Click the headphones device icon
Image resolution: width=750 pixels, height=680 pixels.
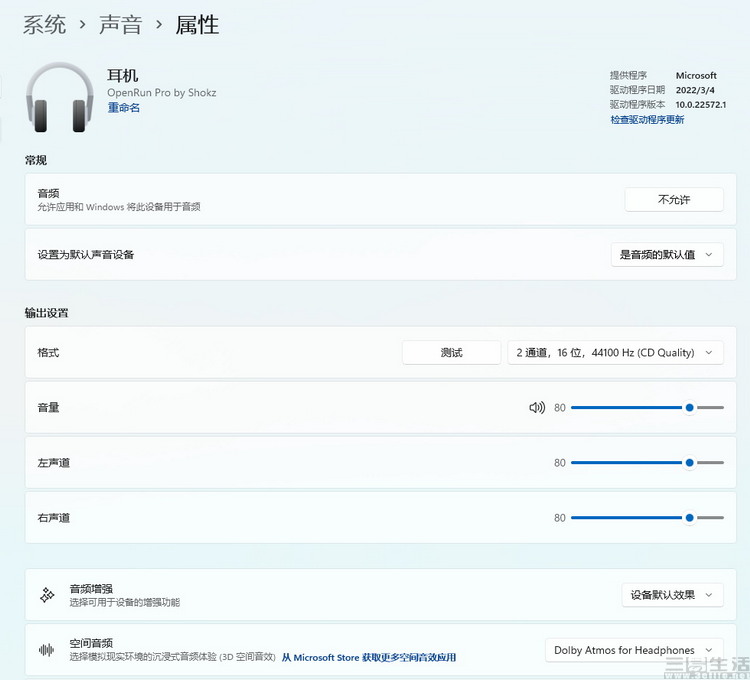point(60,98)
